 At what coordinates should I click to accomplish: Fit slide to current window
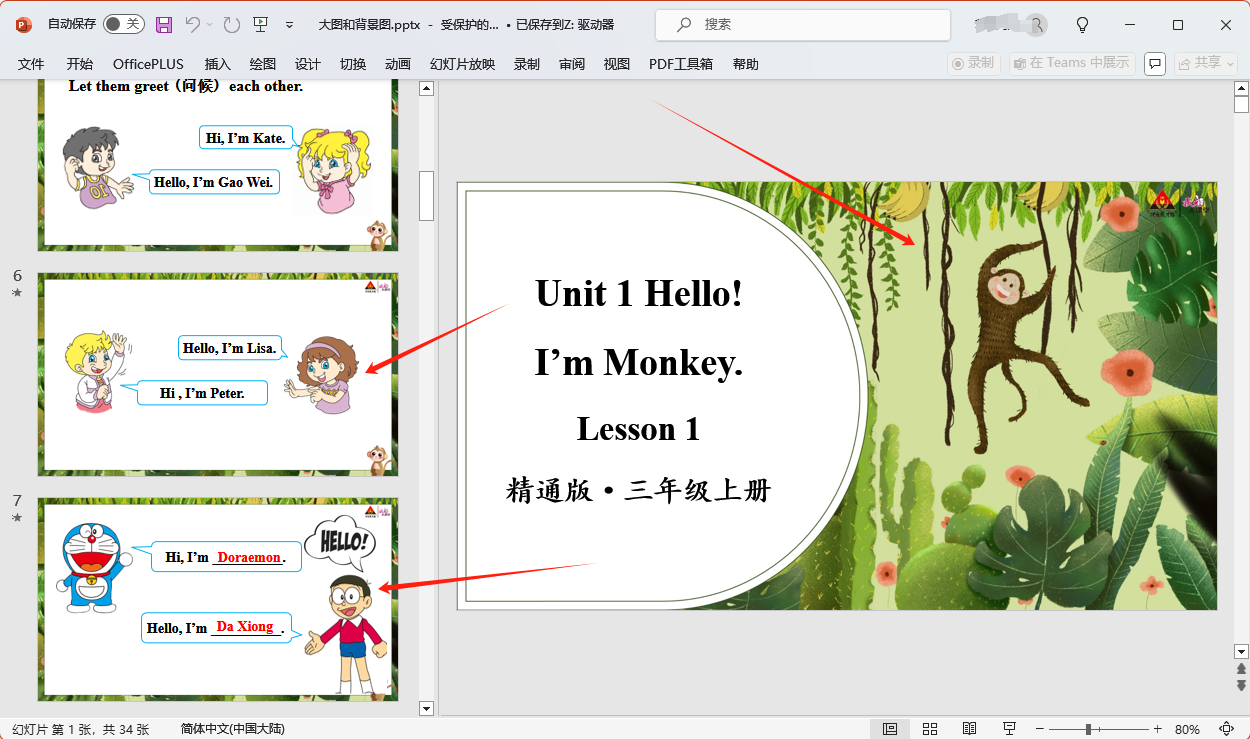[1227, 729]
